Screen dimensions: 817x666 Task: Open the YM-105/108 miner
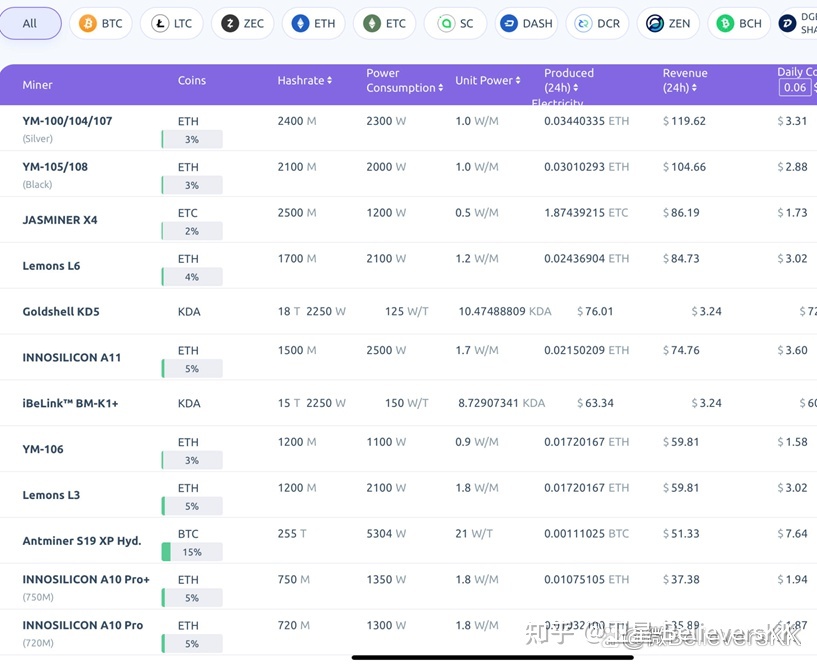pyautogui.click(x=55, y=167)
